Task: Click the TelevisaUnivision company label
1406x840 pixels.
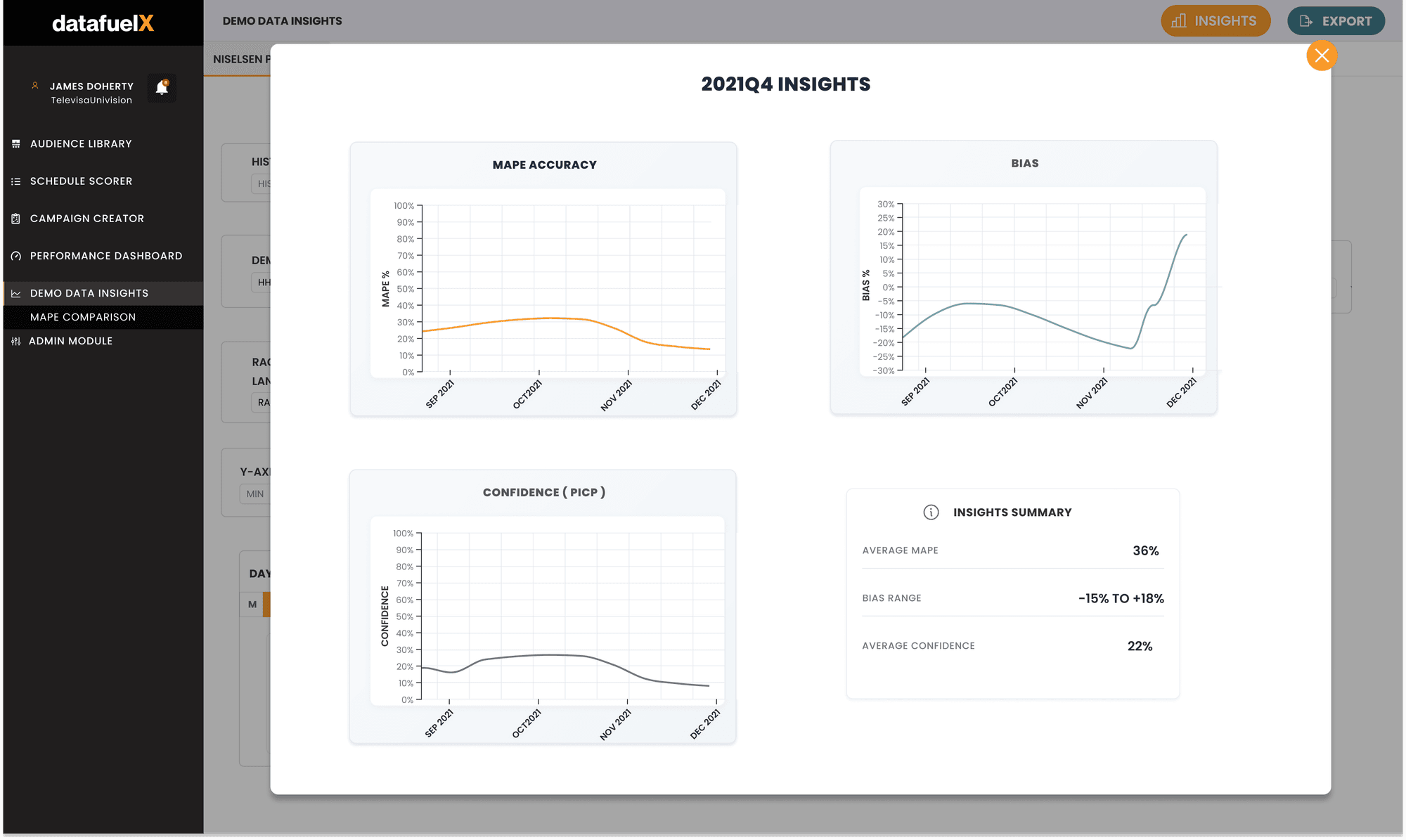Action: [x=91, y=101]
